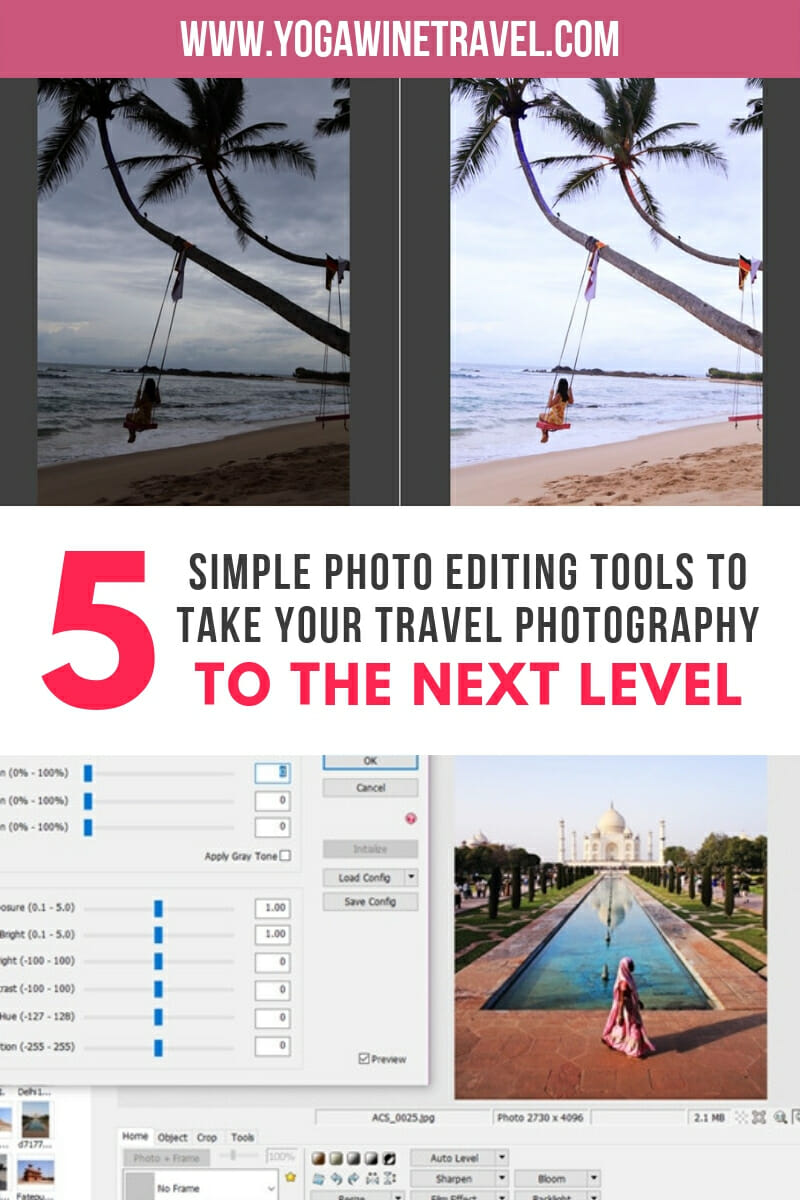Apply the rightmost black-white vignette preset icon

coord(390,1157)
